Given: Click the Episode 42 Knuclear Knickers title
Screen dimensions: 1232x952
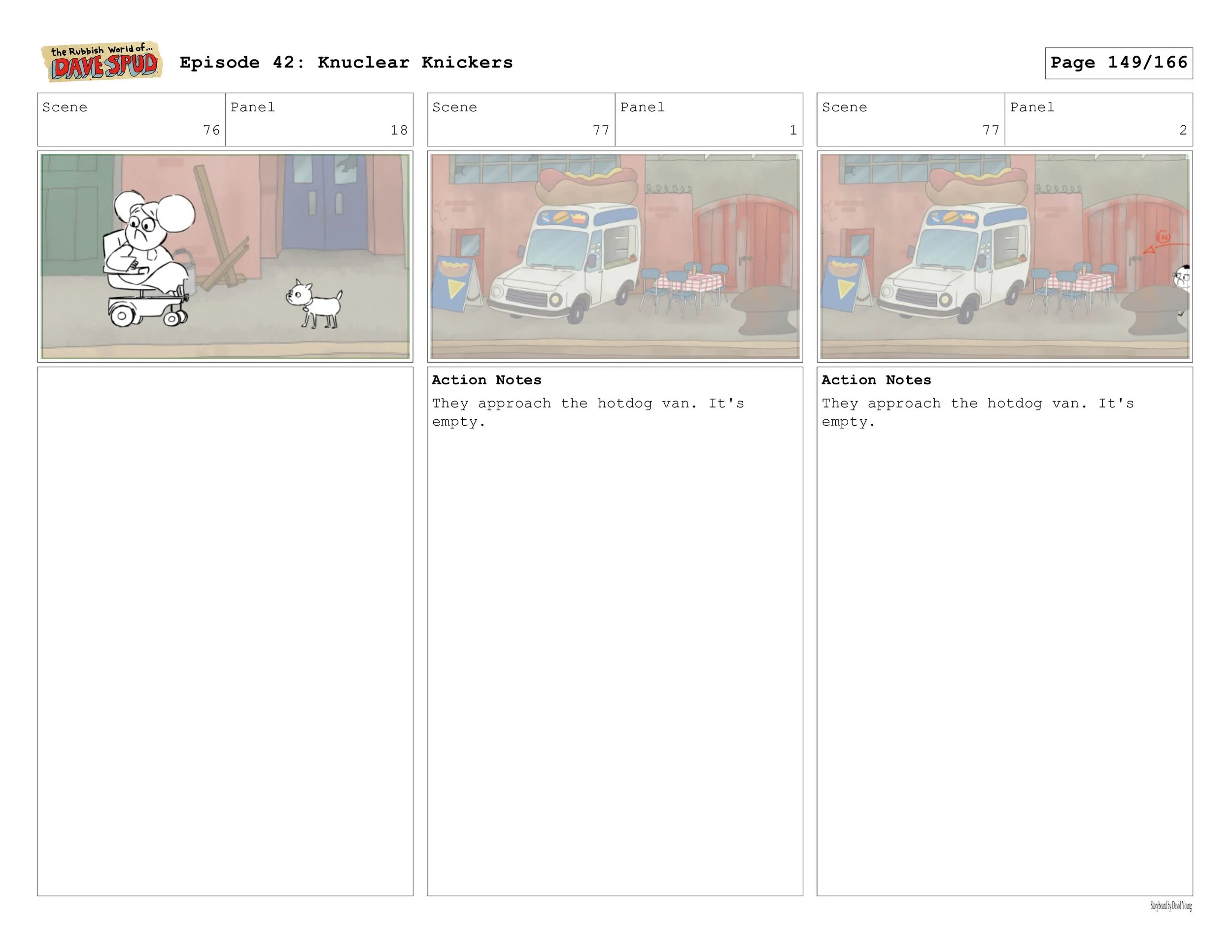Looking at the screenshot, I should click(346, 63).
